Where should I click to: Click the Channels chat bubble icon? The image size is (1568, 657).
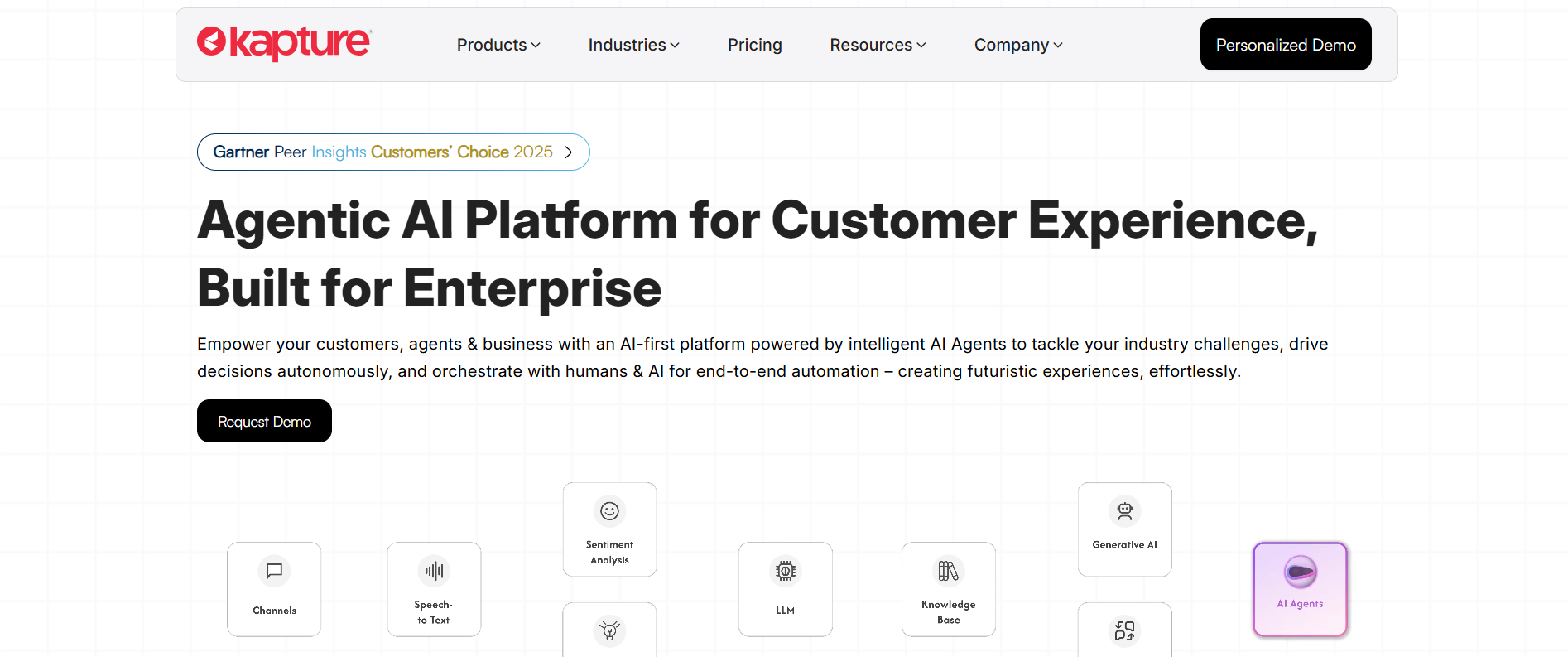tap(274, 571)
